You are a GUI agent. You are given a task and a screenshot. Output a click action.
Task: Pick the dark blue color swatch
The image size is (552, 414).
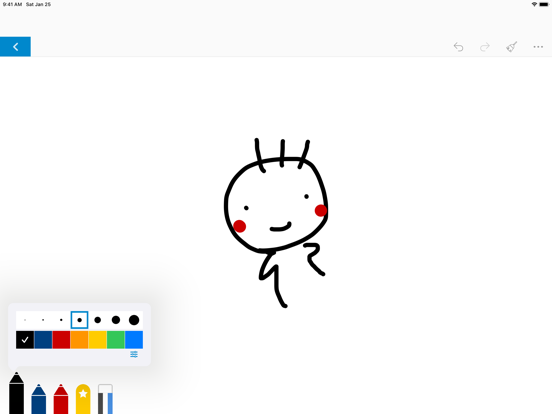point(43,340)
